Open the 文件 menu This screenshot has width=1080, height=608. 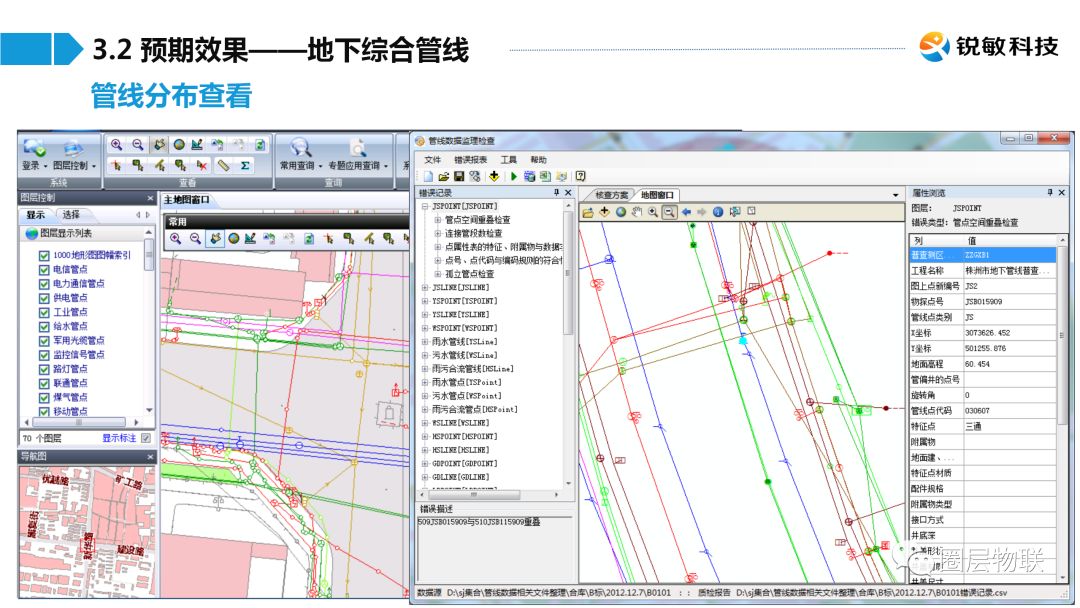click(433, 160)
